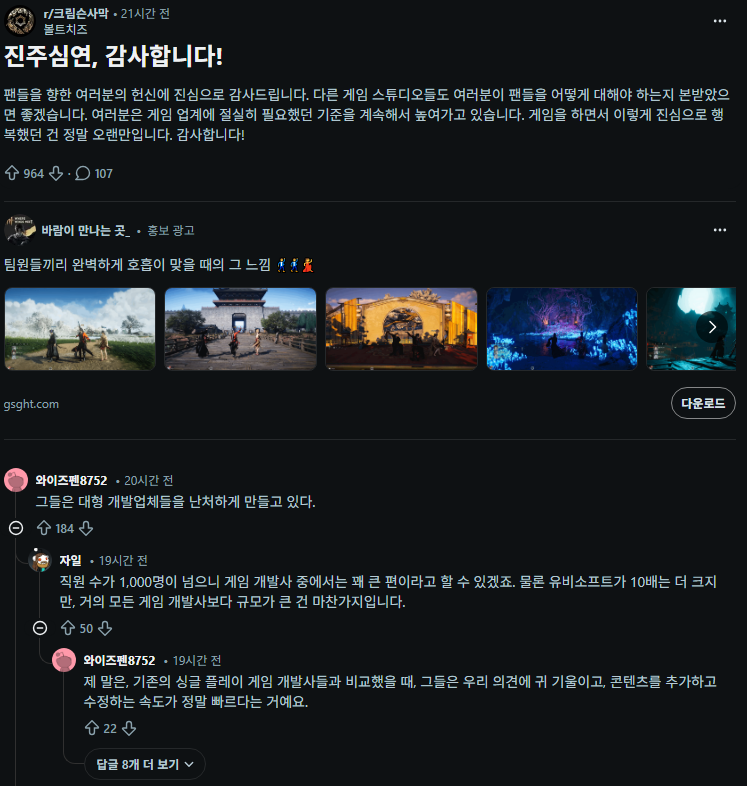Screen dimensions: 747x786
Task: Click the 50 vote count
Action: pyautogui.click(x=86, y=628)
